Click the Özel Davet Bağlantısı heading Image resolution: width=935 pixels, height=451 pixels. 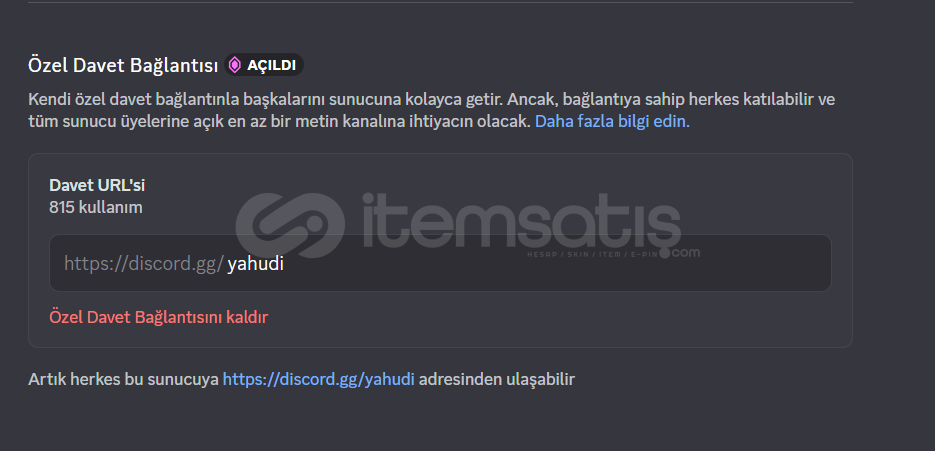123,66
